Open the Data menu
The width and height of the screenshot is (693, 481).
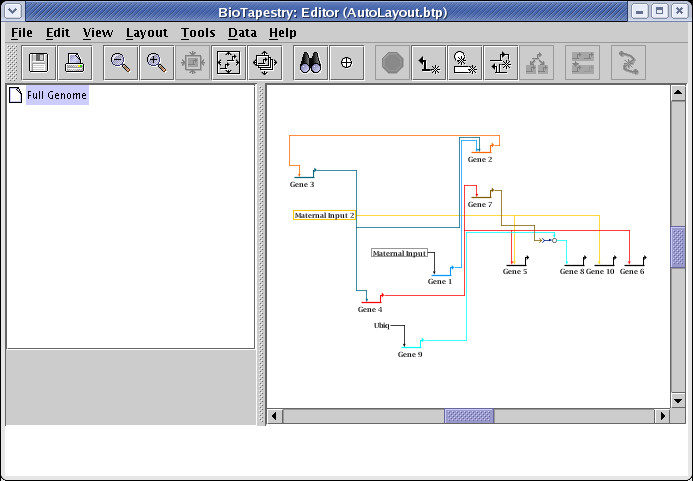(242, 32)
